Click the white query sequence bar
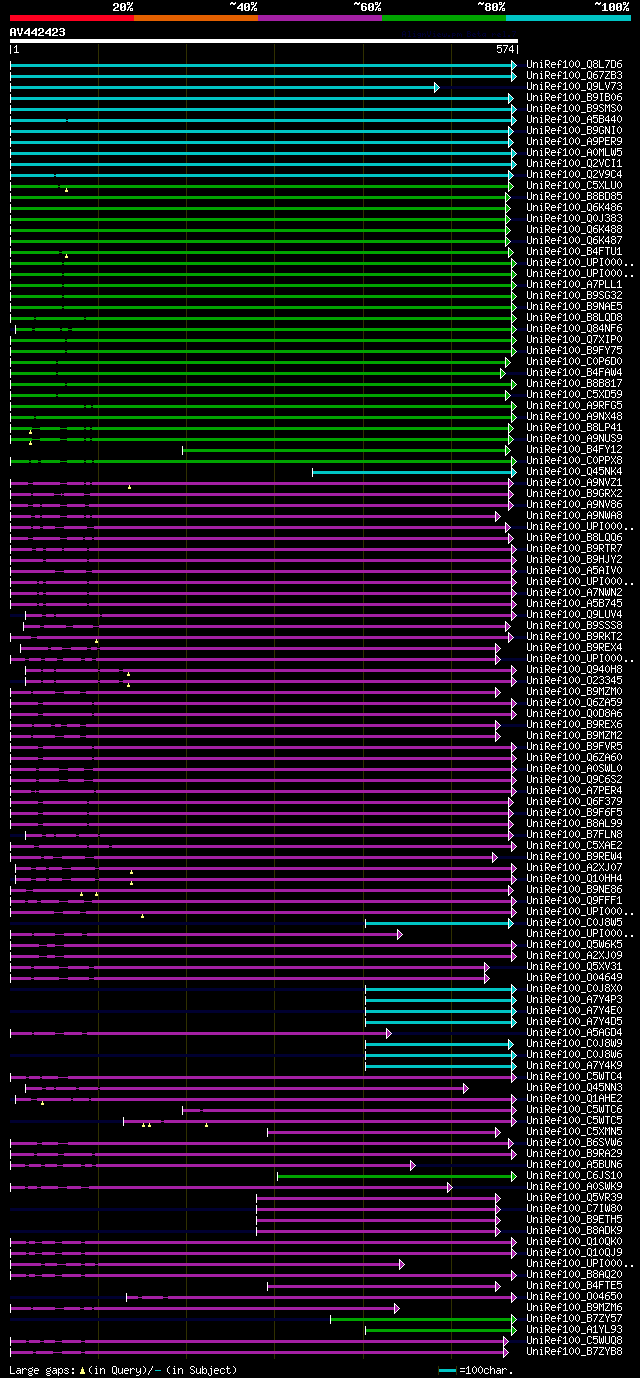640x1378 pixels. click(x=263, y=41)
